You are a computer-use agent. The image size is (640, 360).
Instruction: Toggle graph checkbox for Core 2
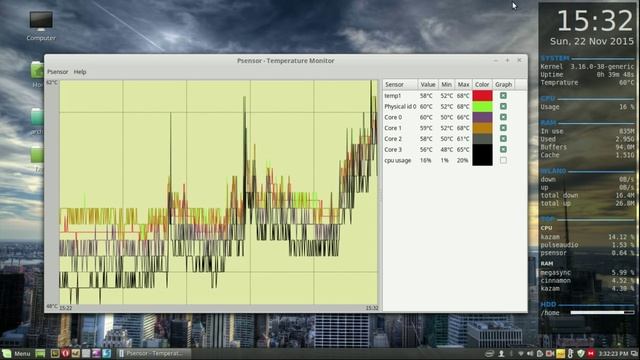point(503,139)
